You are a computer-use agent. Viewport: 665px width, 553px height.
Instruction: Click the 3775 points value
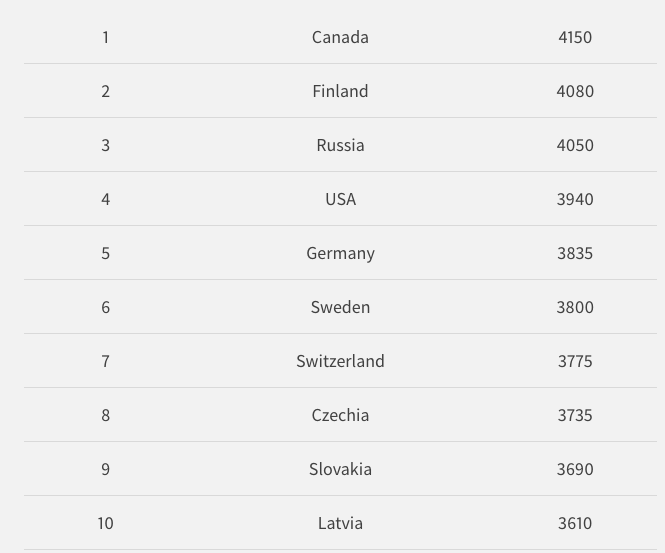[575, 361]
